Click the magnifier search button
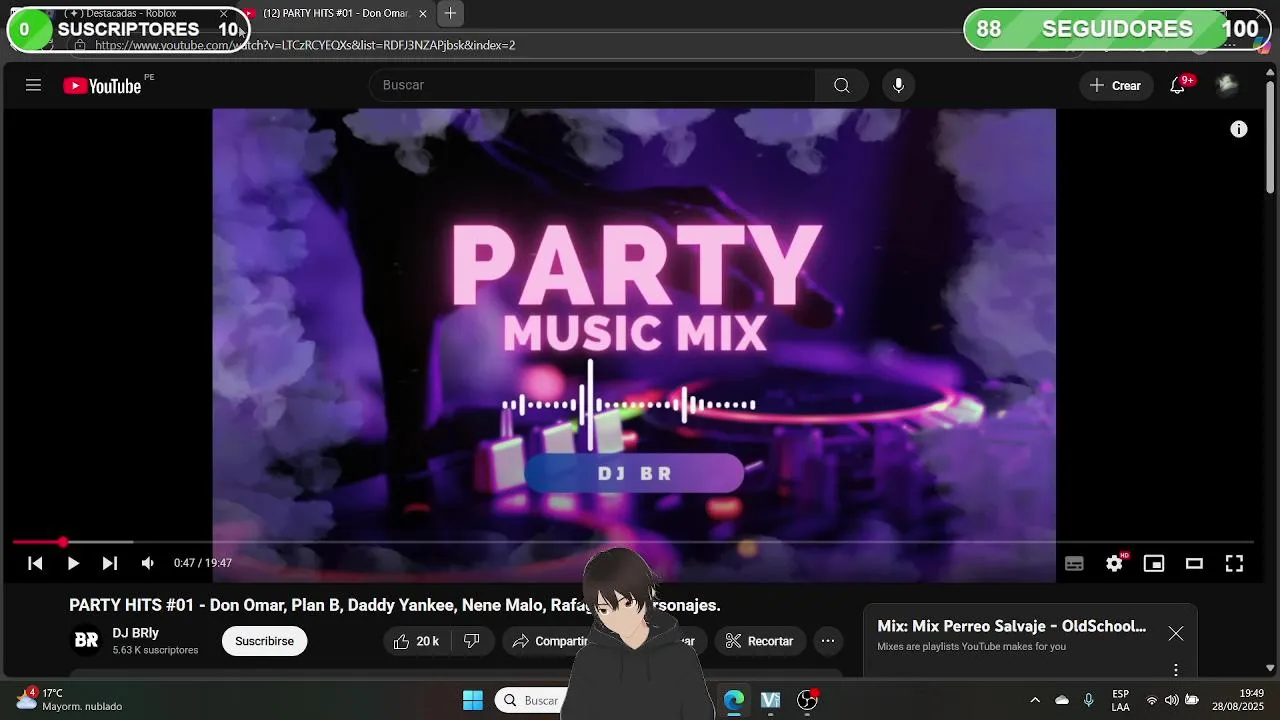Image resolution: width=1280 pixels, height=720 pixels. (842, 85)
